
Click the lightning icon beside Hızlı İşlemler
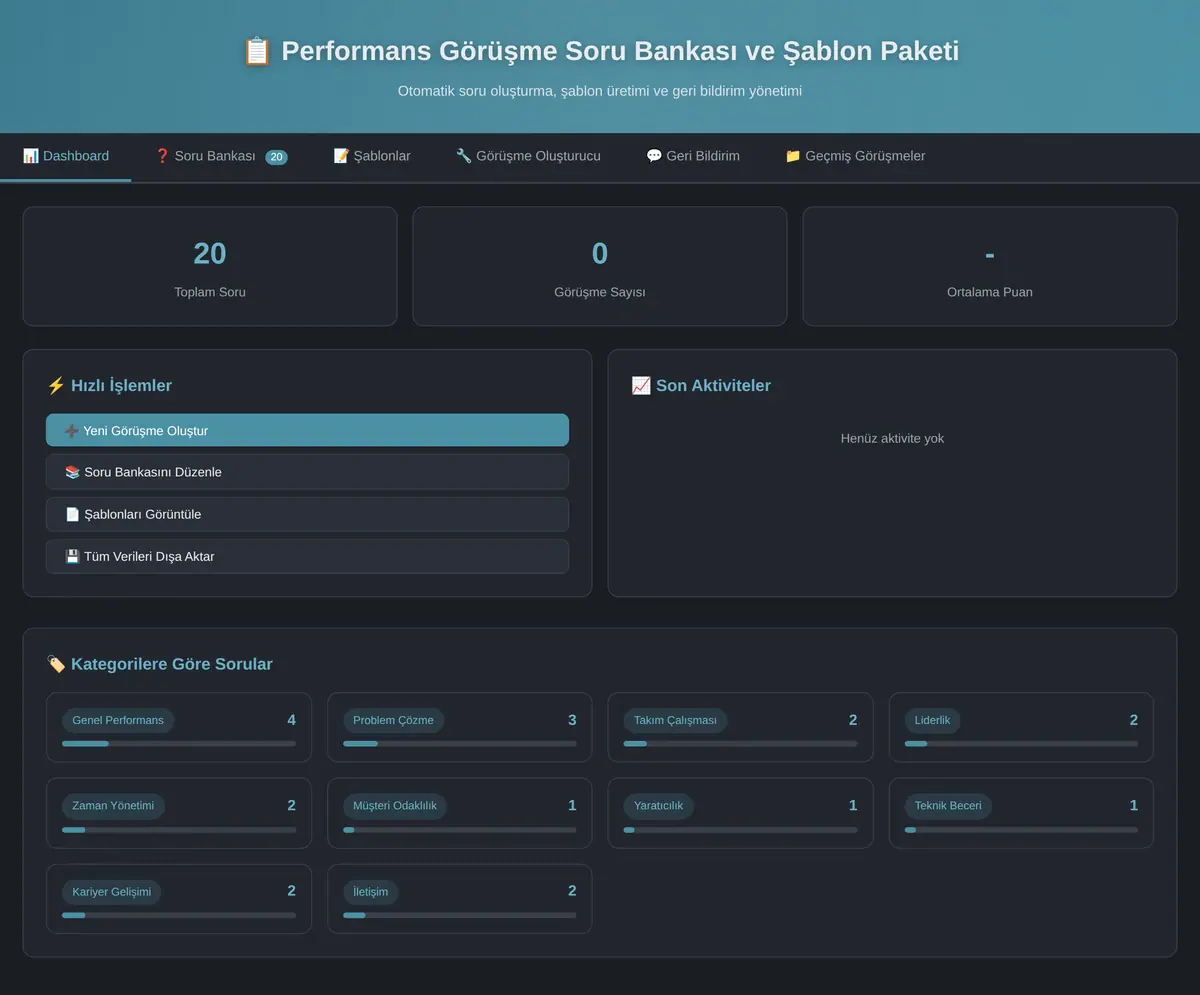click(56, 385)
